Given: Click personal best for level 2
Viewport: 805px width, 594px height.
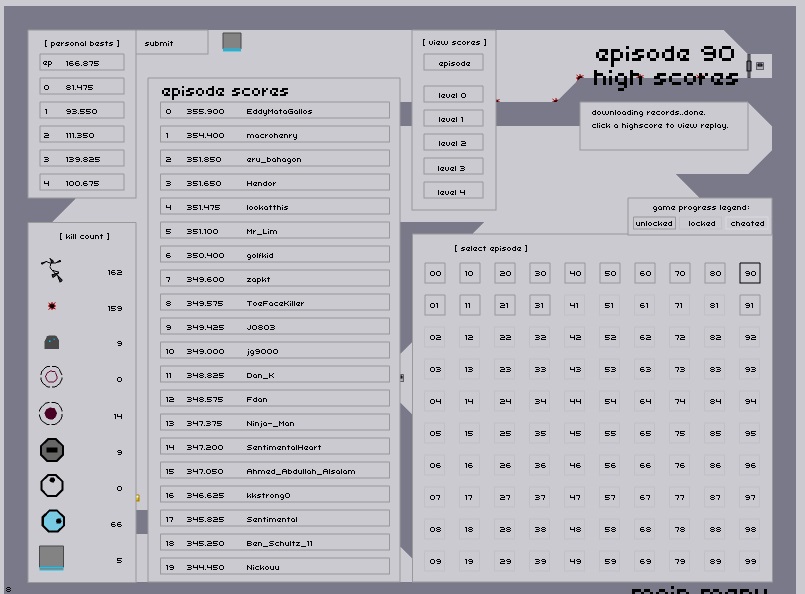Looking at the screenshot, I should (83, 135).
